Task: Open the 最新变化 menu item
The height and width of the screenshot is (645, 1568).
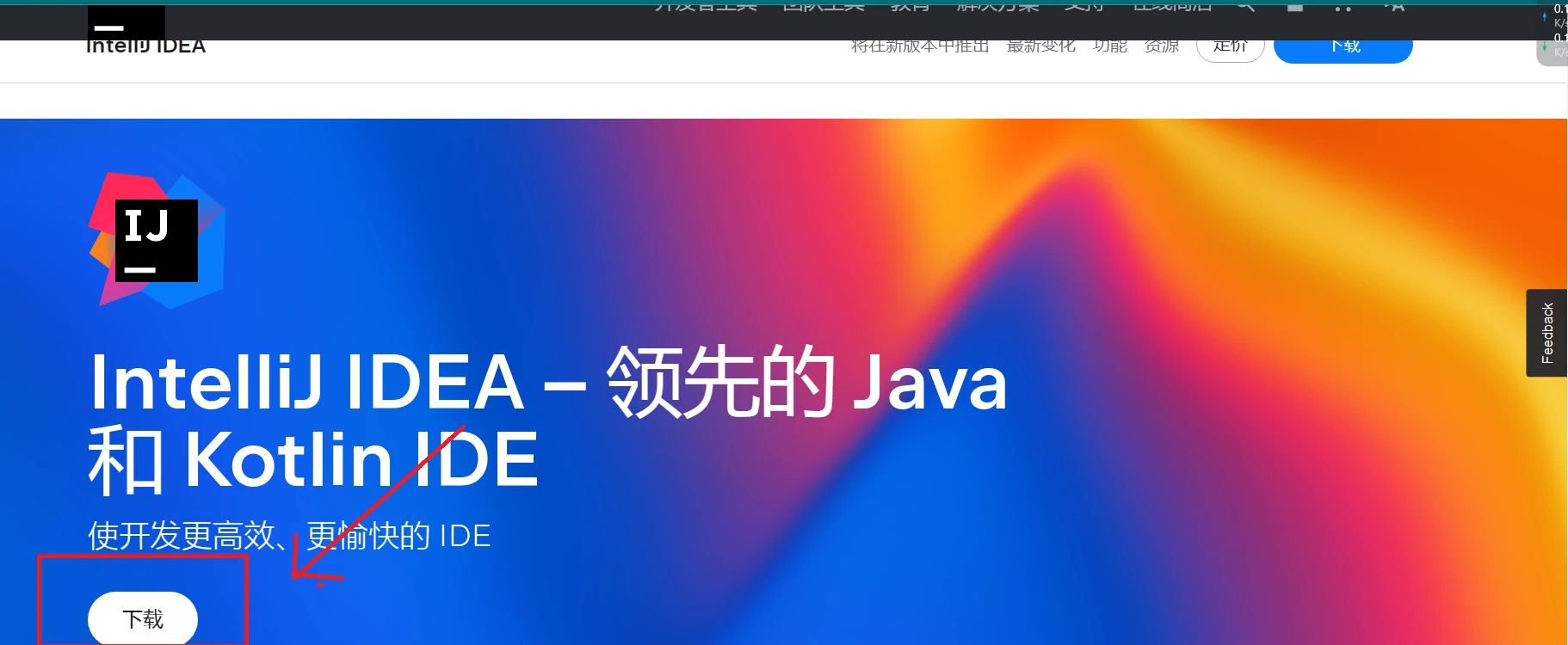Action: [x=1040, y=47]
